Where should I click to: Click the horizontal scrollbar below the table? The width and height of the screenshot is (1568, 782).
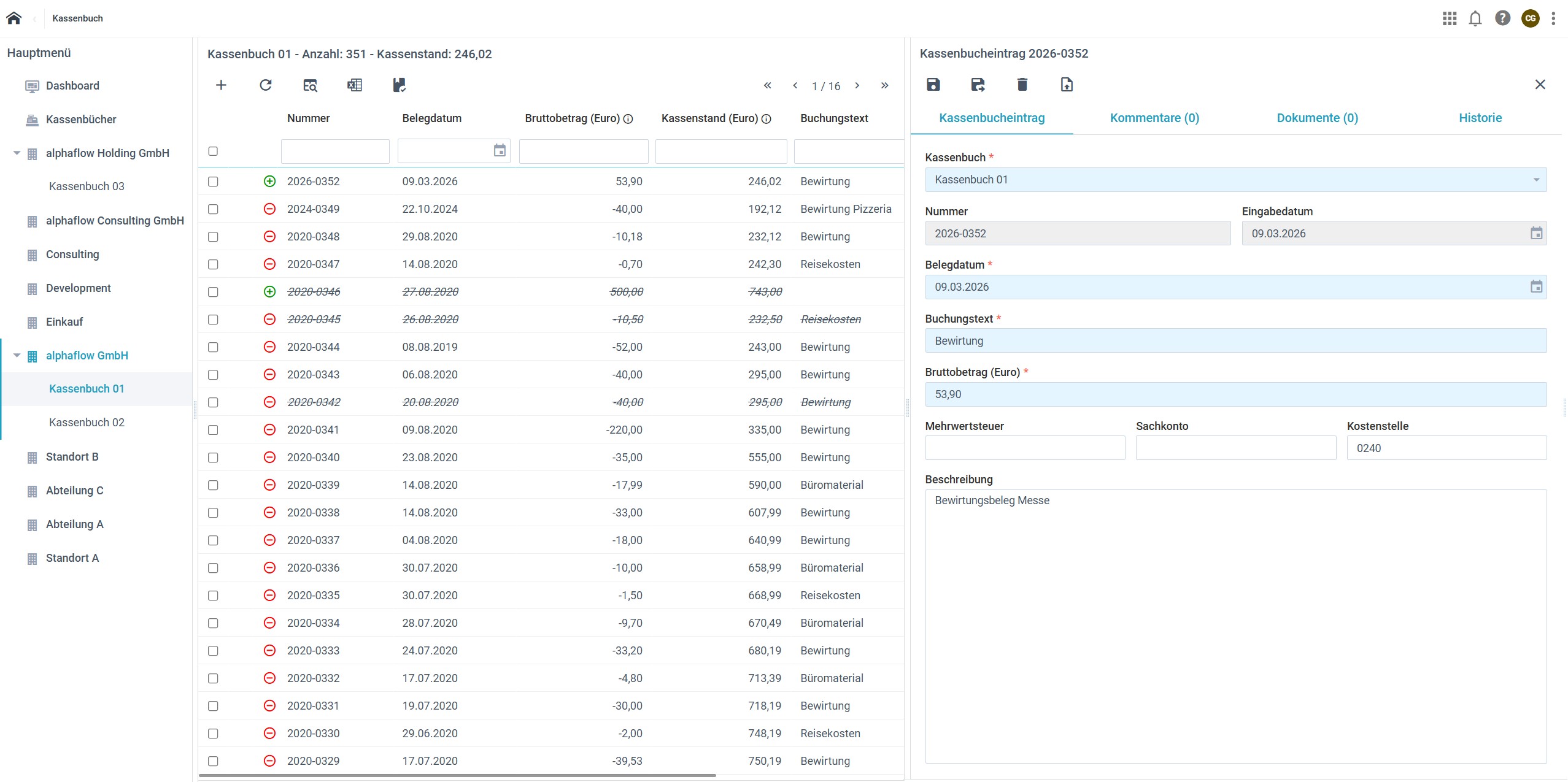457,775
